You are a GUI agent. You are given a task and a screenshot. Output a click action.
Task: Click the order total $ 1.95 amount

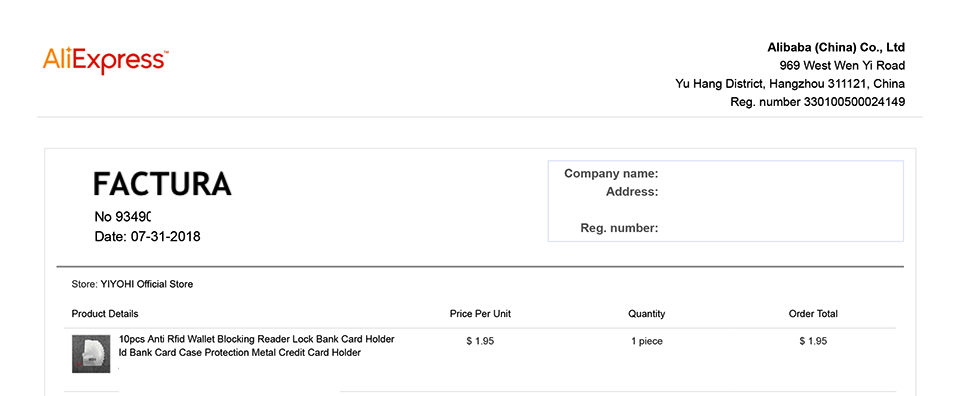pyautogui.click(x=813, y=341)
